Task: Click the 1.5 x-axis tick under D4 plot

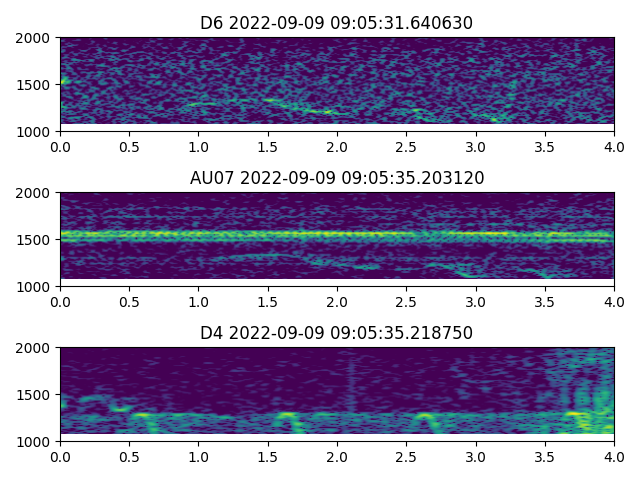Action: (268, 456)
